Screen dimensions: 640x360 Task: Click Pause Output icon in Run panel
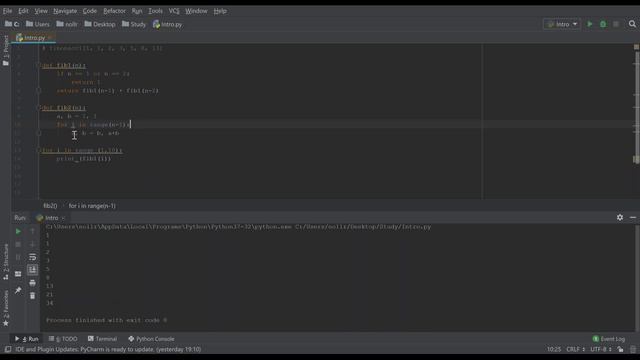(x=18, y=257)
